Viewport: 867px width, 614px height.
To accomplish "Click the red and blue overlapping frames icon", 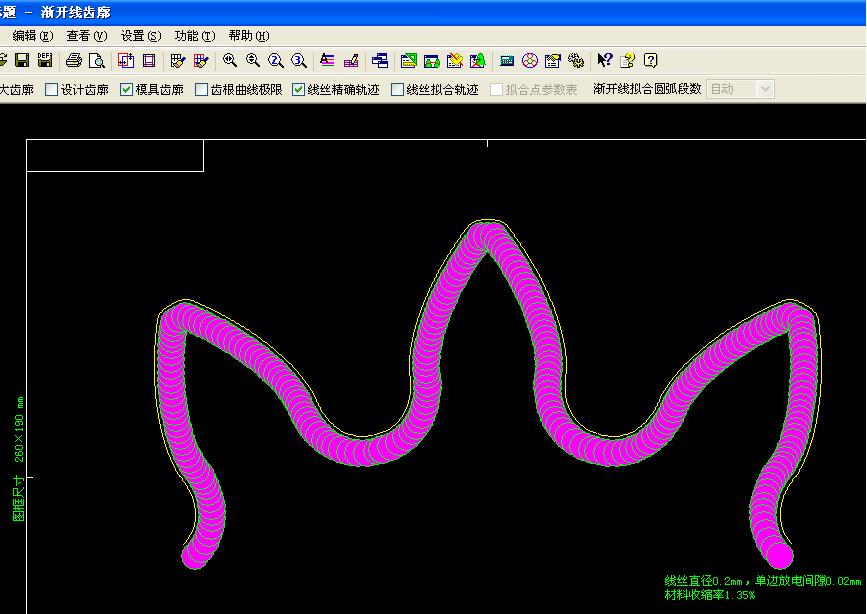I will pos(126,60).
